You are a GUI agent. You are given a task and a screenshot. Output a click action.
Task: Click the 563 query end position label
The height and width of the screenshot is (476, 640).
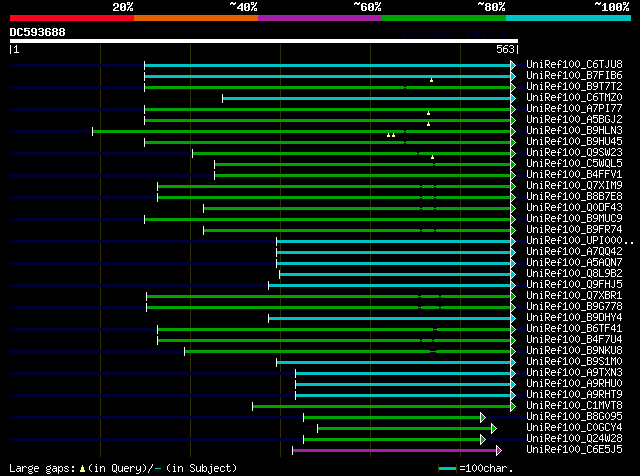pyautogui.click(x=505, y=49)
